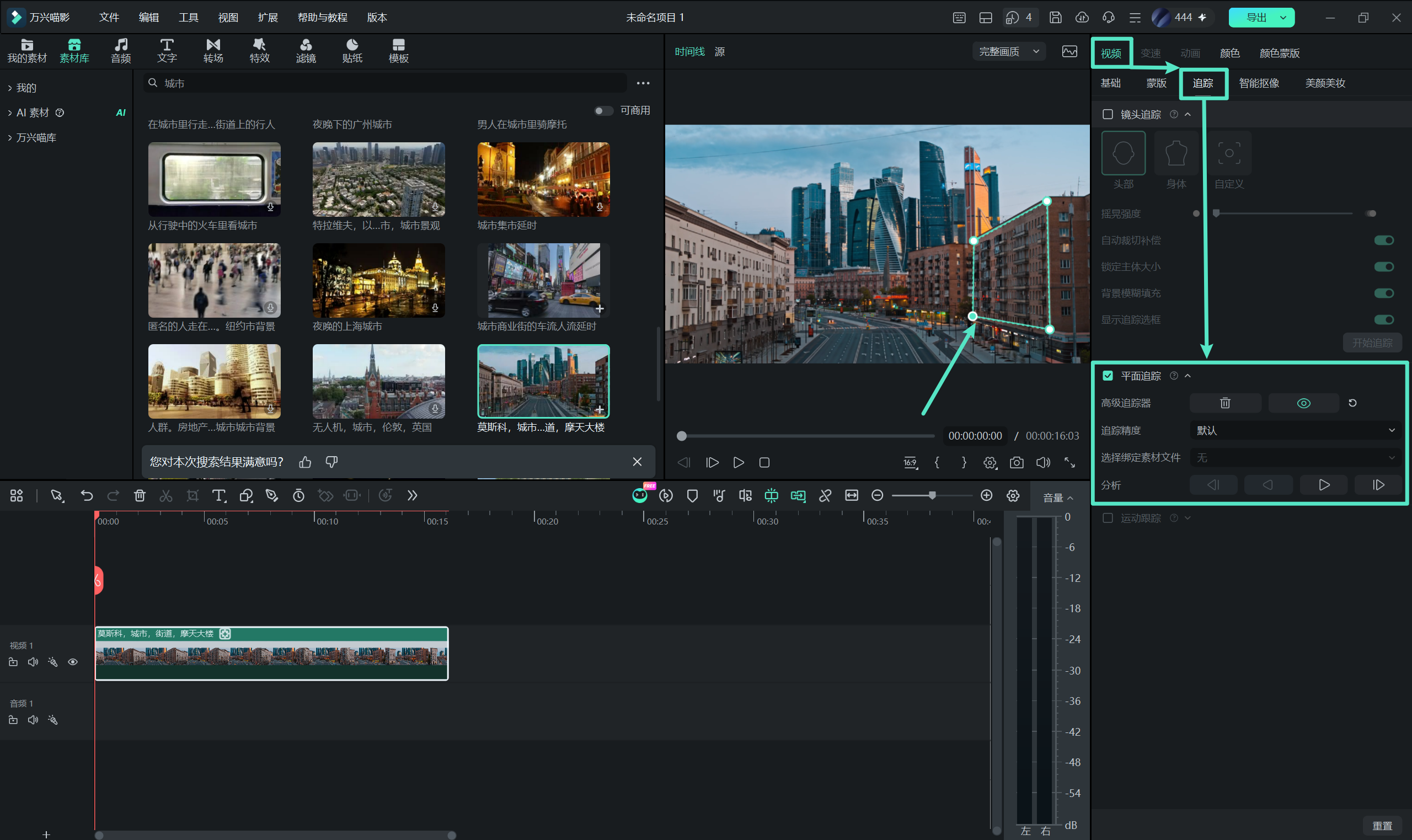Expand the 万兴喵库 tree item
The image size is (1412, 840).
32,137
